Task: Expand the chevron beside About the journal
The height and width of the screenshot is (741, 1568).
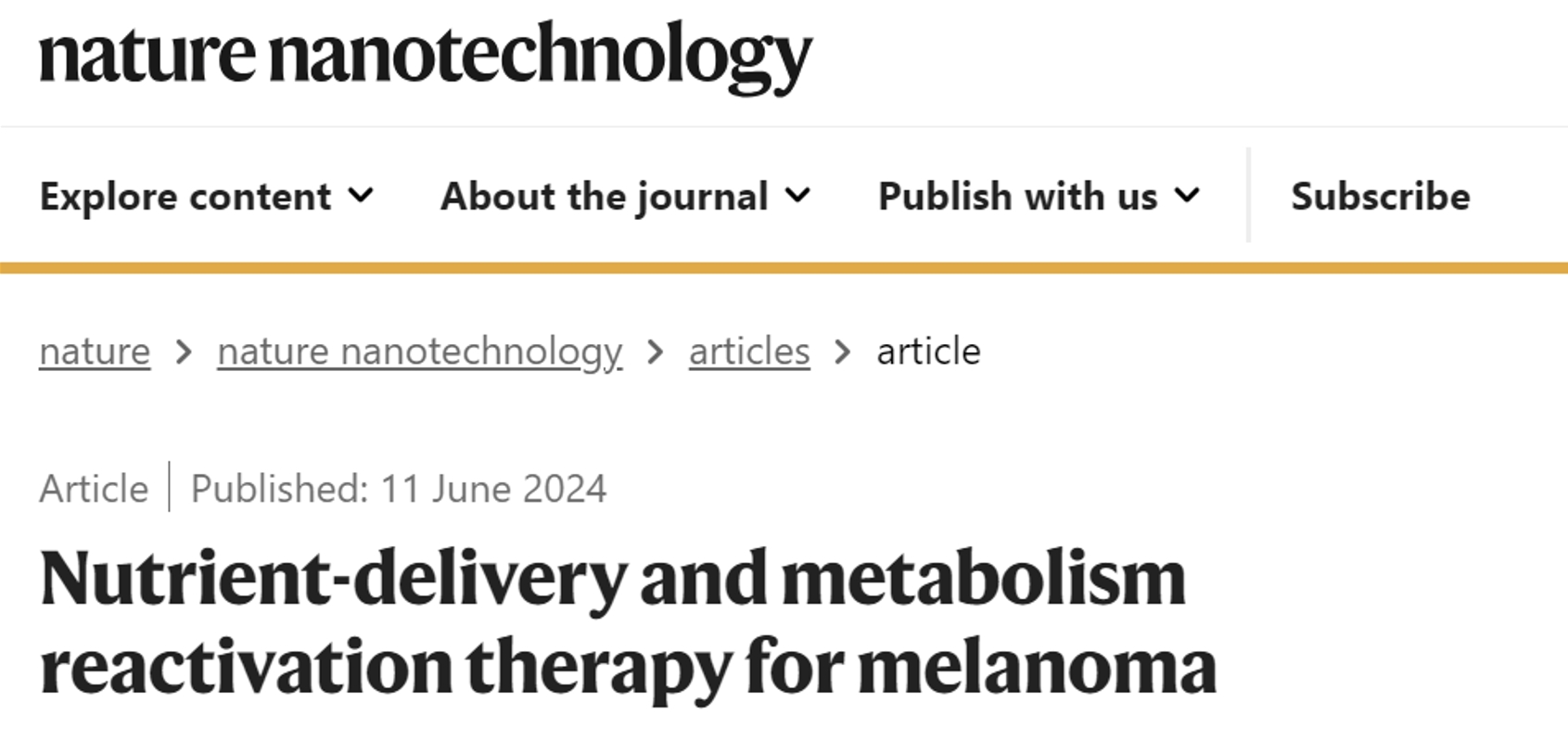Action: (797, 196)
